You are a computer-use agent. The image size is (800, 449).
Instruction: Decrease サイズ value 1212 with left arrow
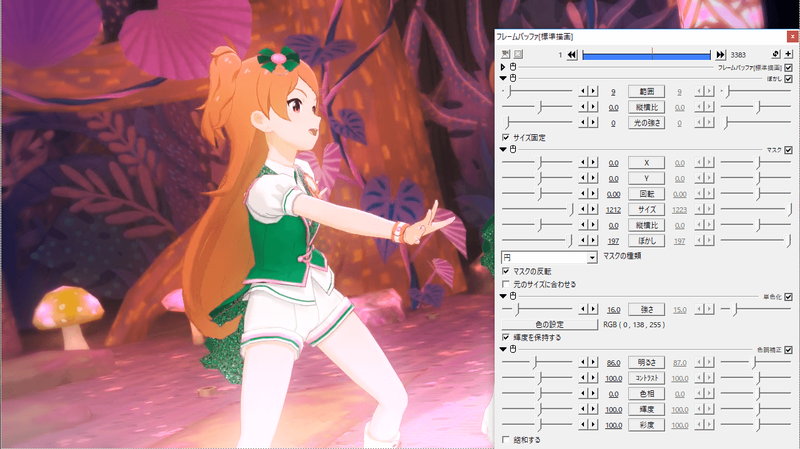(583, 209)
